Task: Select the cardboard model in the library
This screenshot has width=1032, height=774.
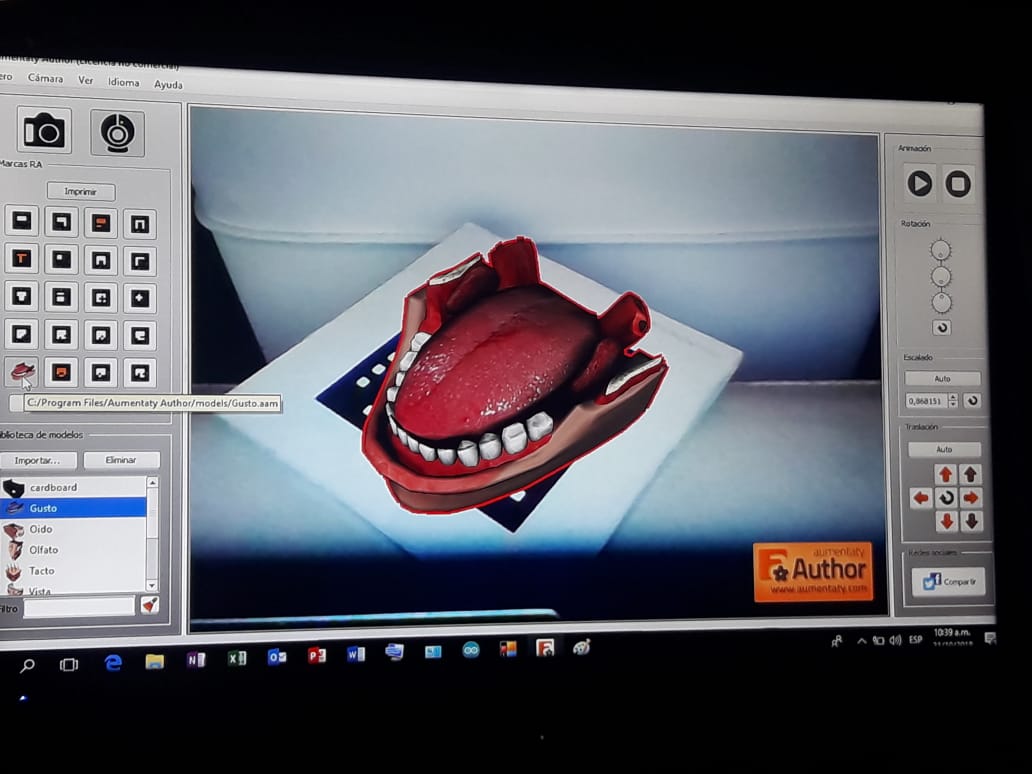Action: point(74,487)
